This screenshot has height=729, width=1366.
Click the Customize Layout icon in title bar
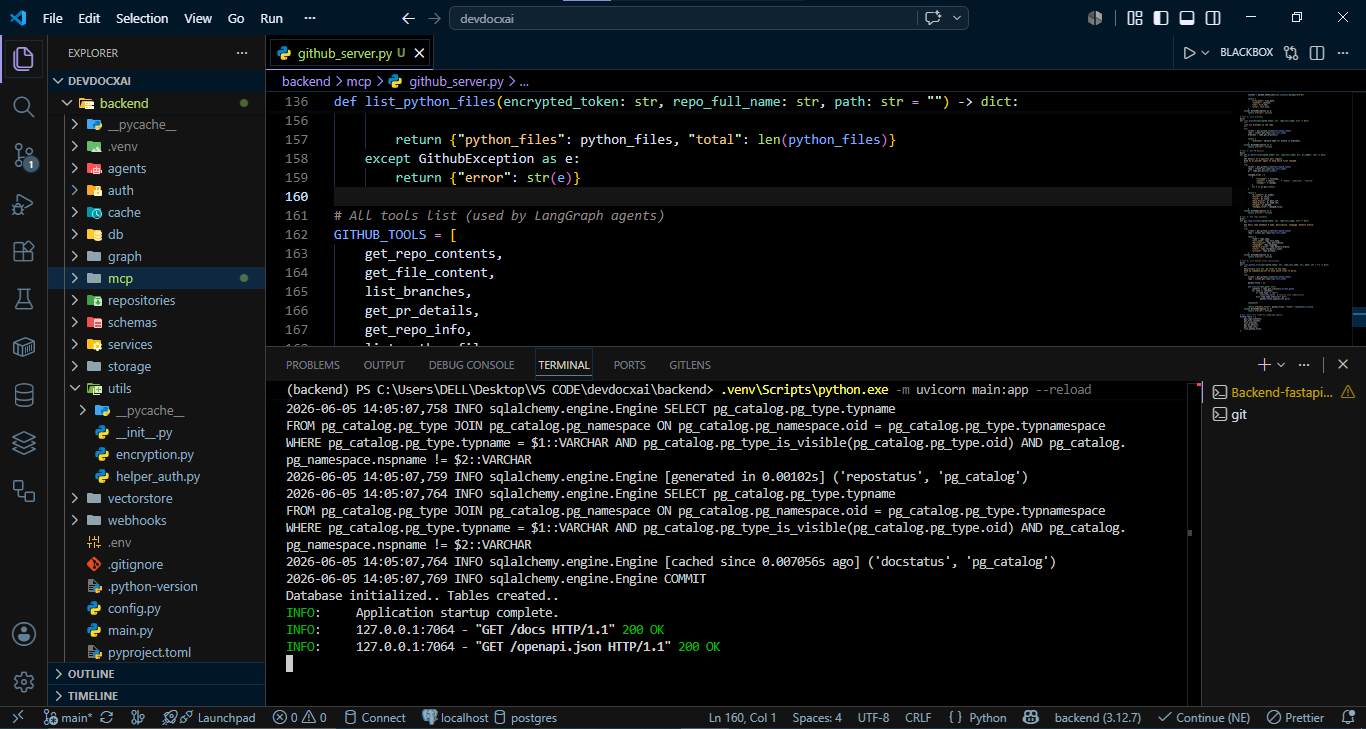pos(1135,18)
